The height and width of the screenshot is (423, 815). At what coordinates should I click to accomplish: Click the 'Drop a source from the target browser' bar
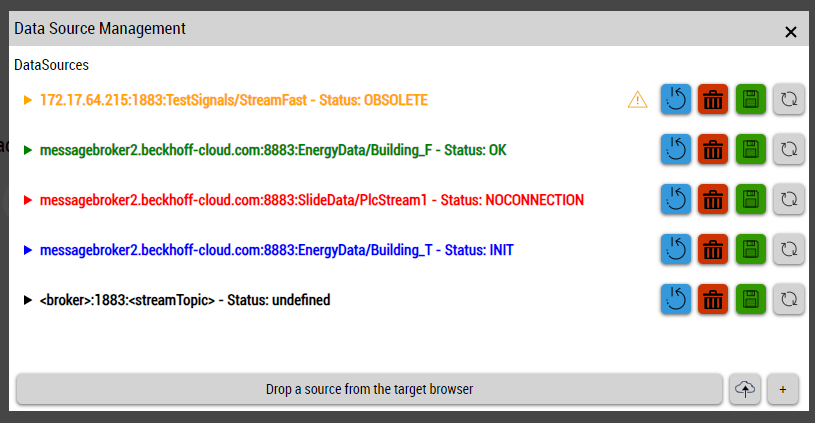click(x=369, y=389)
